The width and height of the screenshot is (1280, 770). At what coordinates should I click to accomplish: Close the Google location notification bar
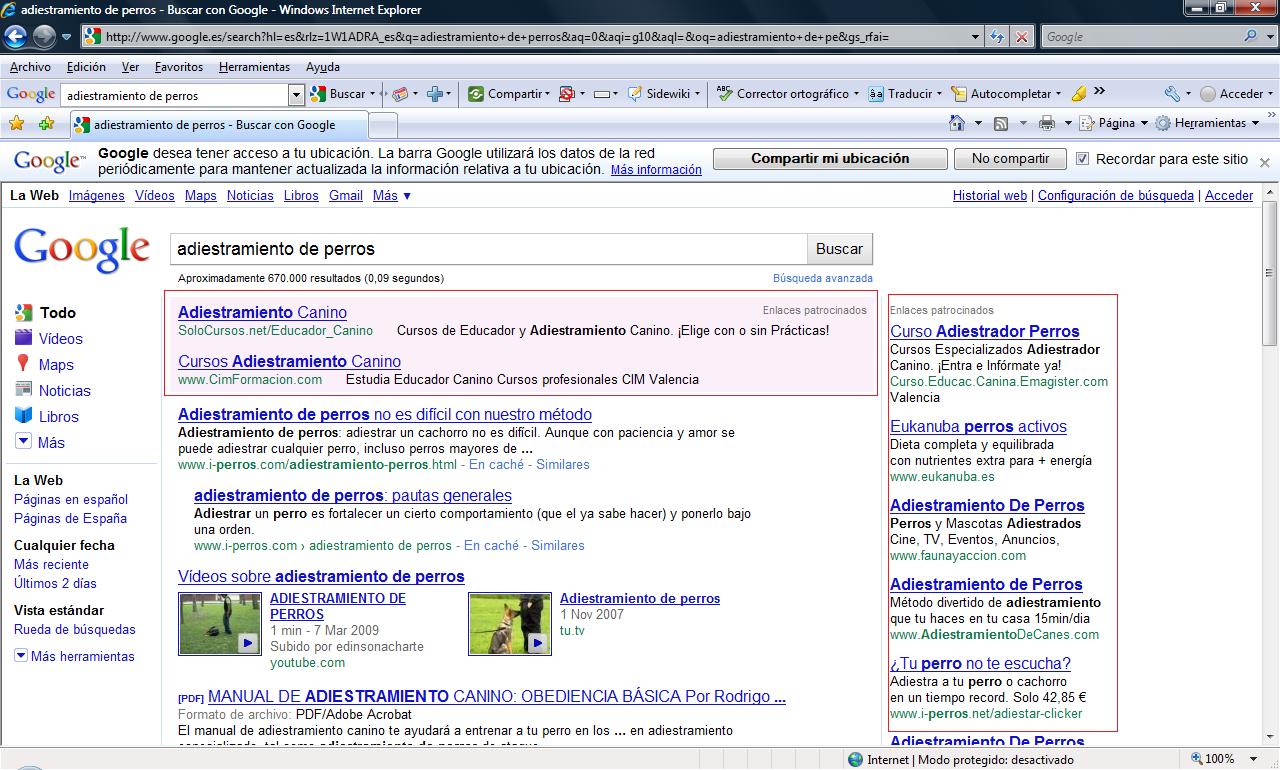click(x=1265, y=162)
